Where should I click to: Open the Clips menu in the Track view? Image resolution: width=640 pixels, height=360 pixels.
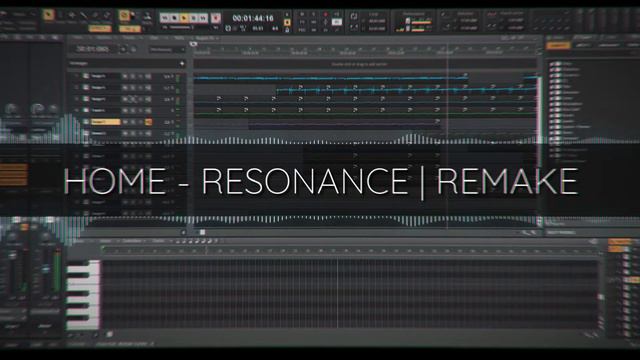coord(154,38)
